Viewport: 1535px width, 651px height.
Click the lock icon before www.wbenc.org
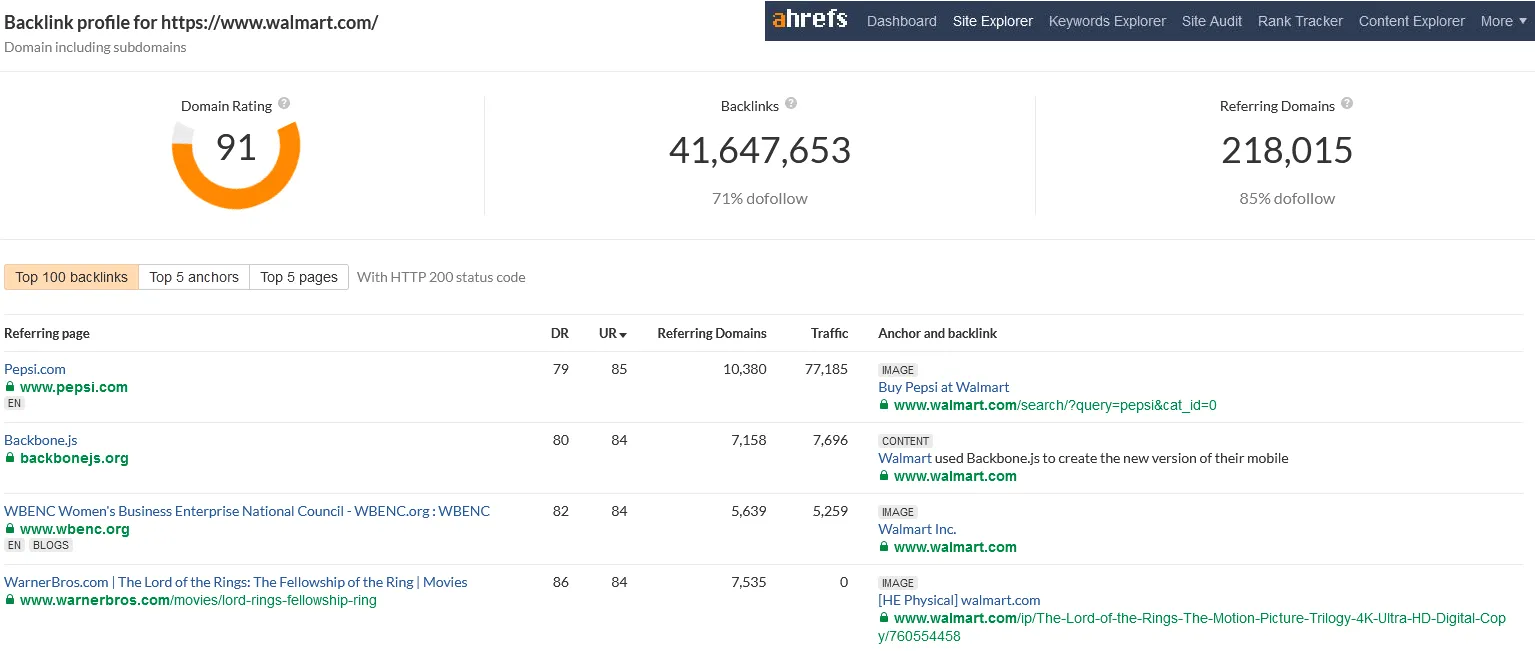coord(10,529)
